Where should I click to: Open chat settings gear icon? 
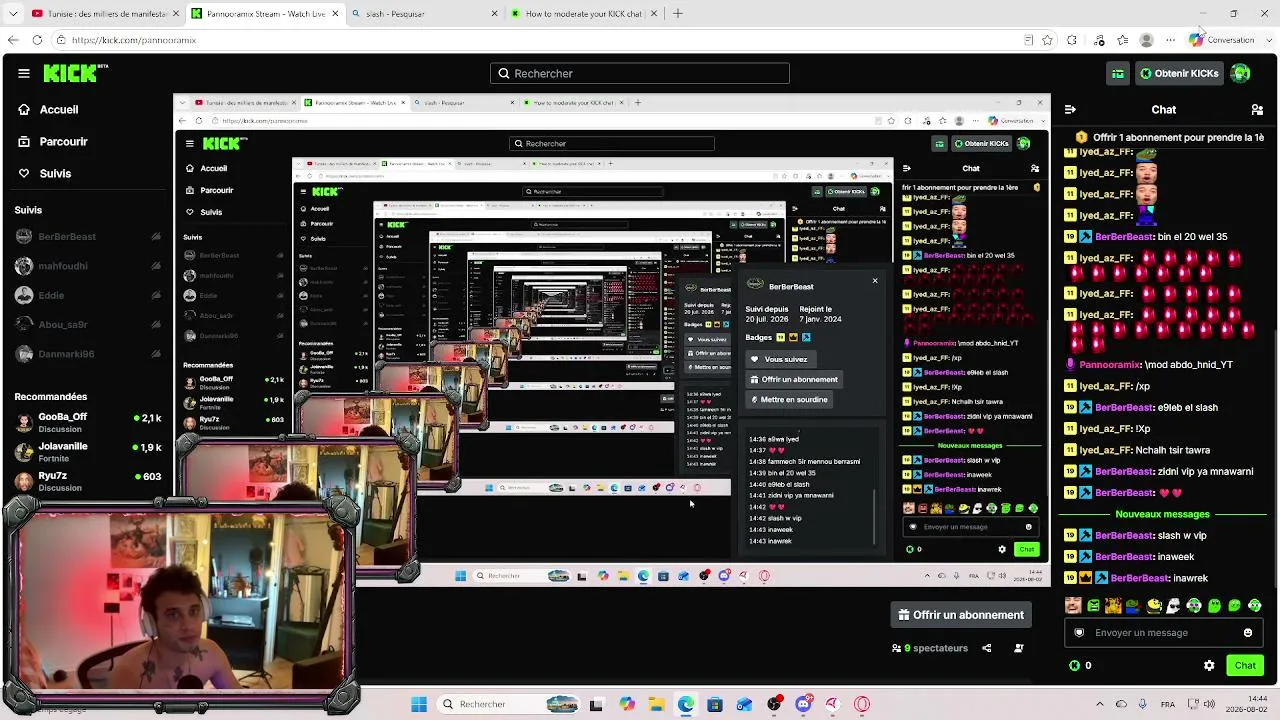[x=1209, y=665]
